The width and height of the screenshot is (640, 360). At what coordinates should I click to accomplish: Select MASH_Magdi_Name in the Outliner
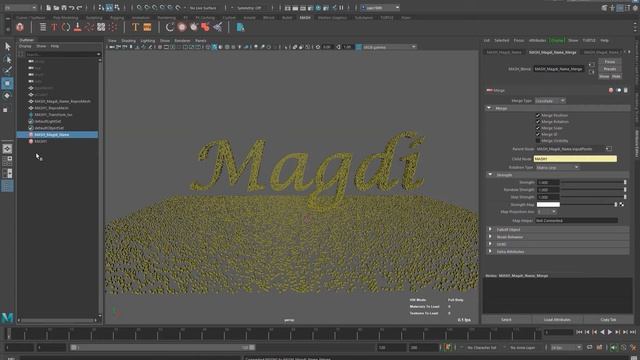pos(57,134)
